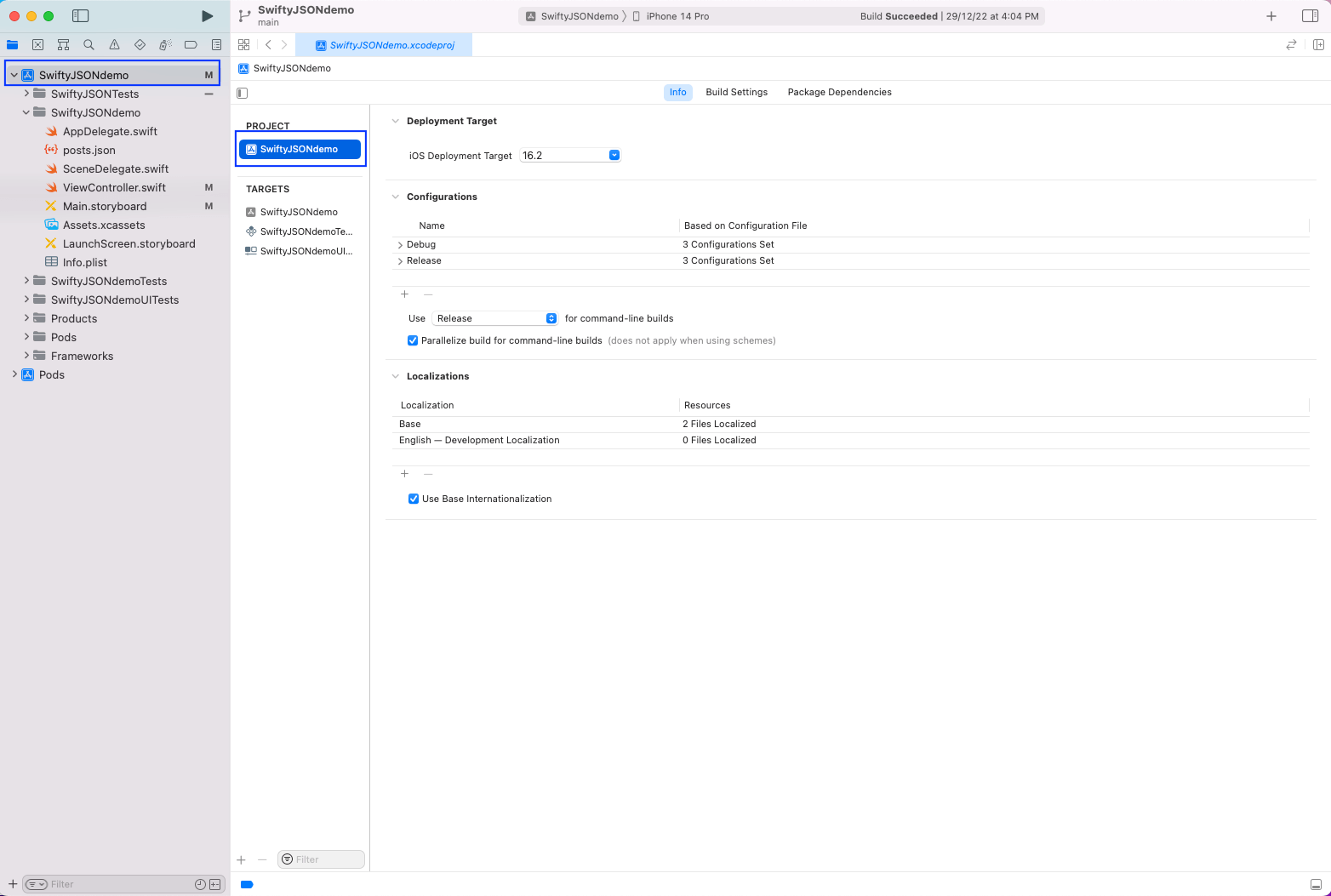Select the ViewController.swift file
This screenshot has width=1331, height=896.
coord(114,187)
